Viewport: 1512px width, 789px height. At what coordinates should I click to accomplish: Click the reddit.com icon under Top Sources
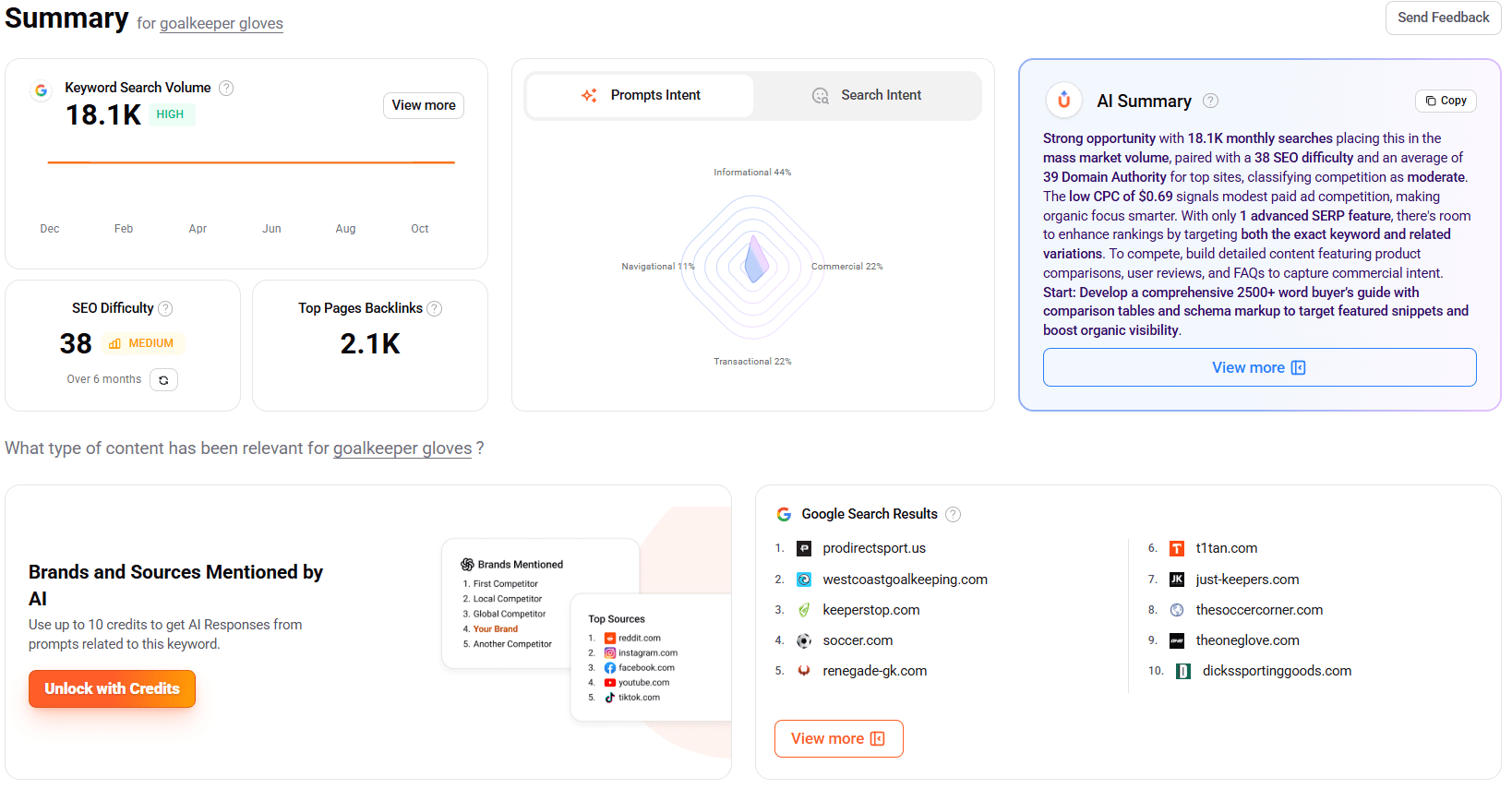[x=609, y=638]
